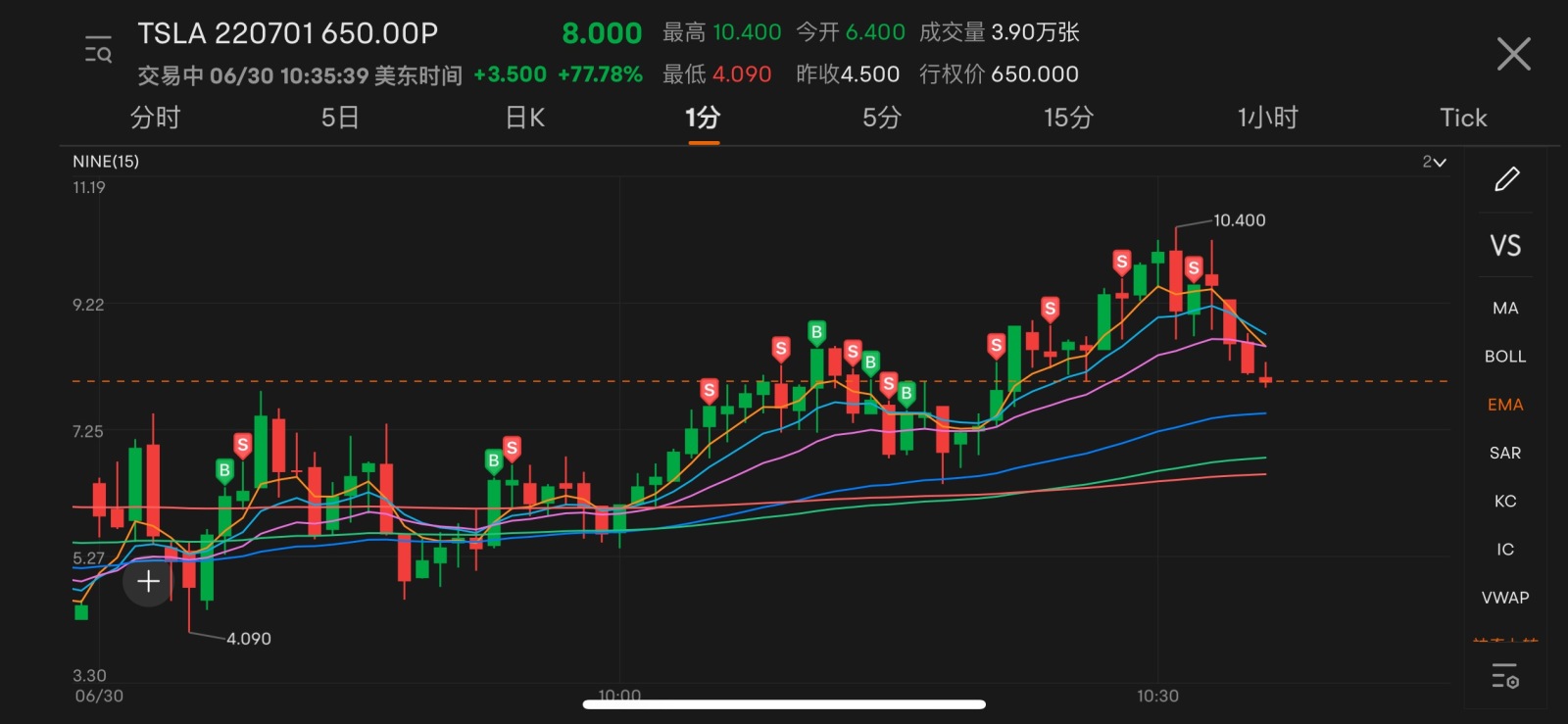
Task: Tap the 最低 4.090 header value
Action: click(716, 74)
